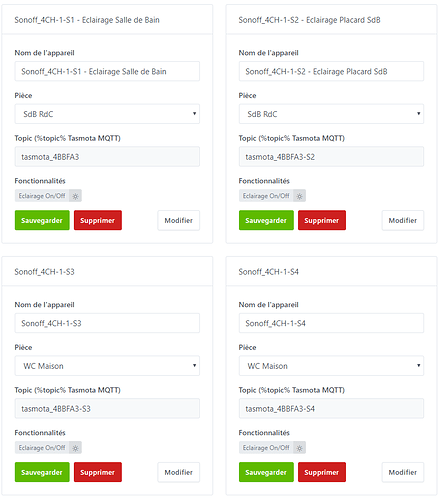The height and width of the screenshot is (499, 442).
Task: Click light icon on Sonoff_4CH-1-S3 feature tag
Action: coord(75,448)
